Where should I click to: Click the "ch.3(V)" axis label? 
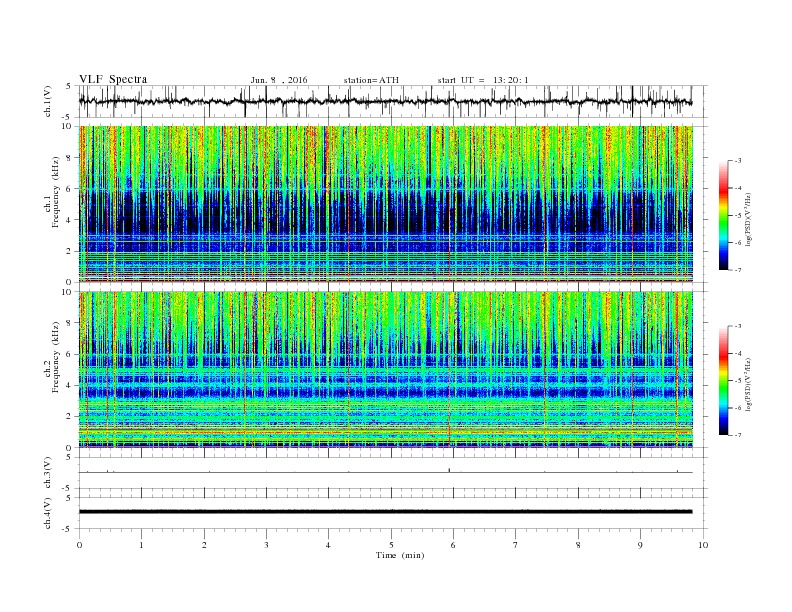pos(48,472)
